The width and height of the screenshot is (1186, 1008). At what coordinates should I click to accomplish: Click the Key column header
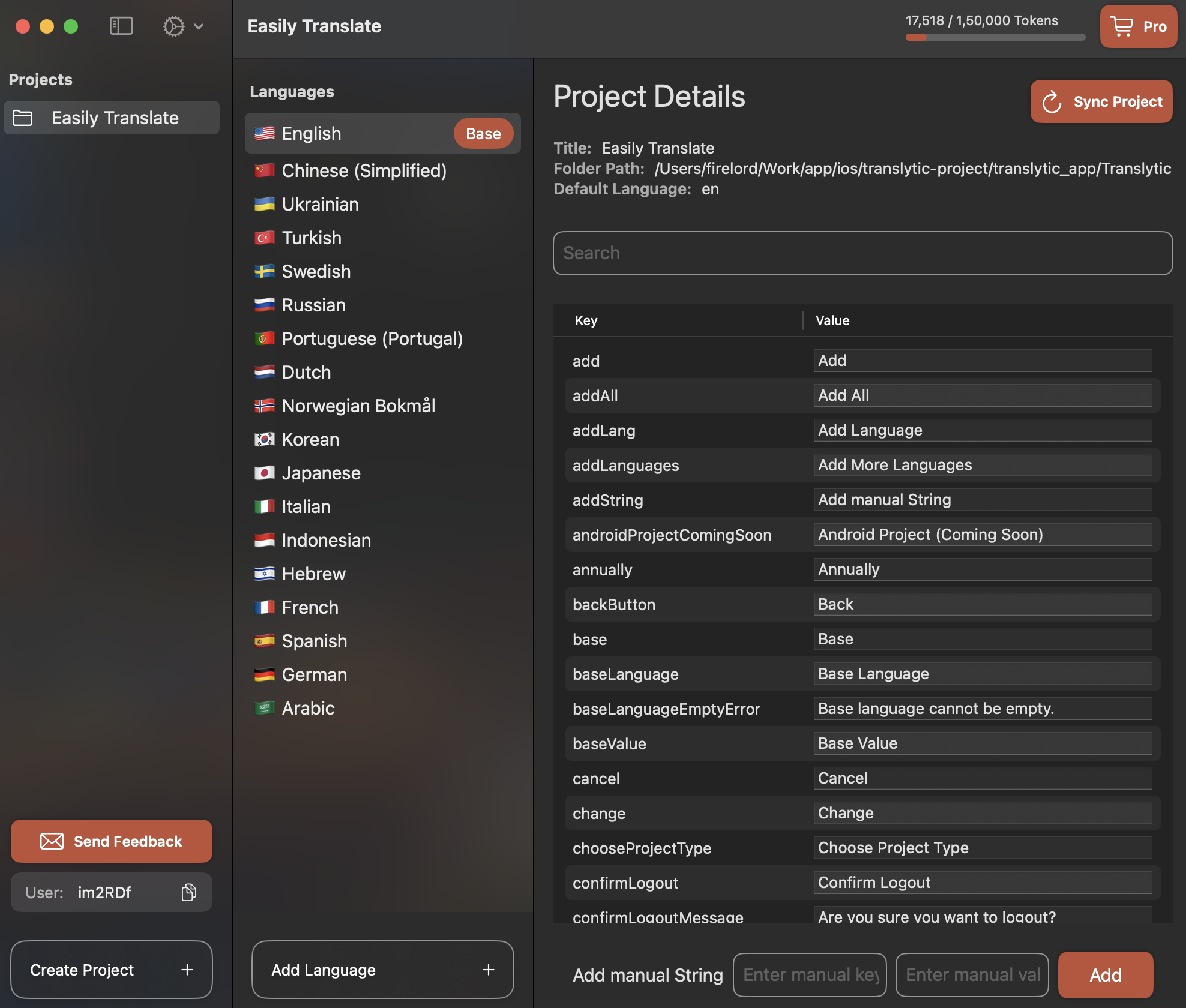[x=586, y=320]
